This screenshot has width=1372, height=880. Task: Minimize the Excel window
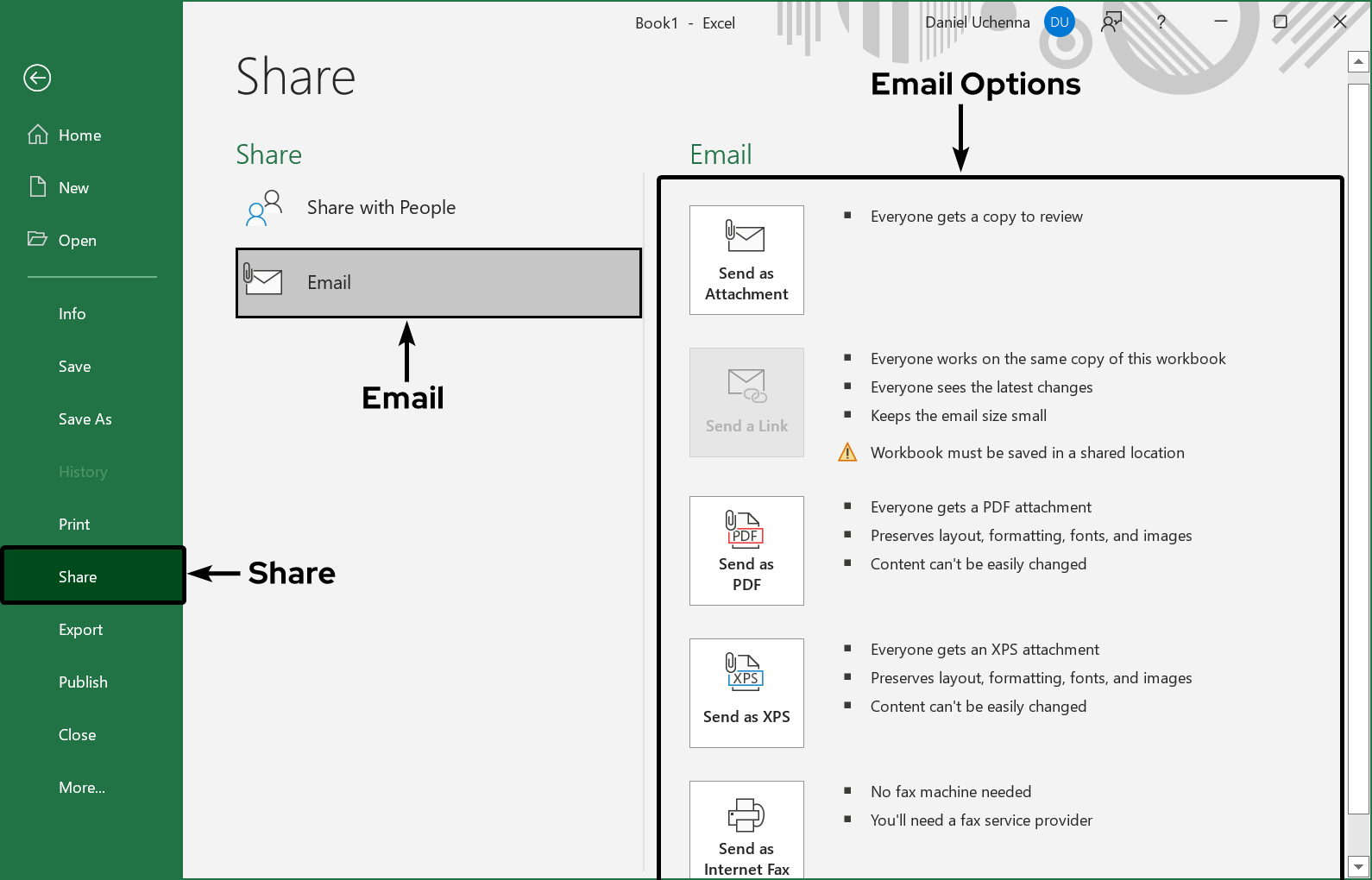click(1221, 22)
